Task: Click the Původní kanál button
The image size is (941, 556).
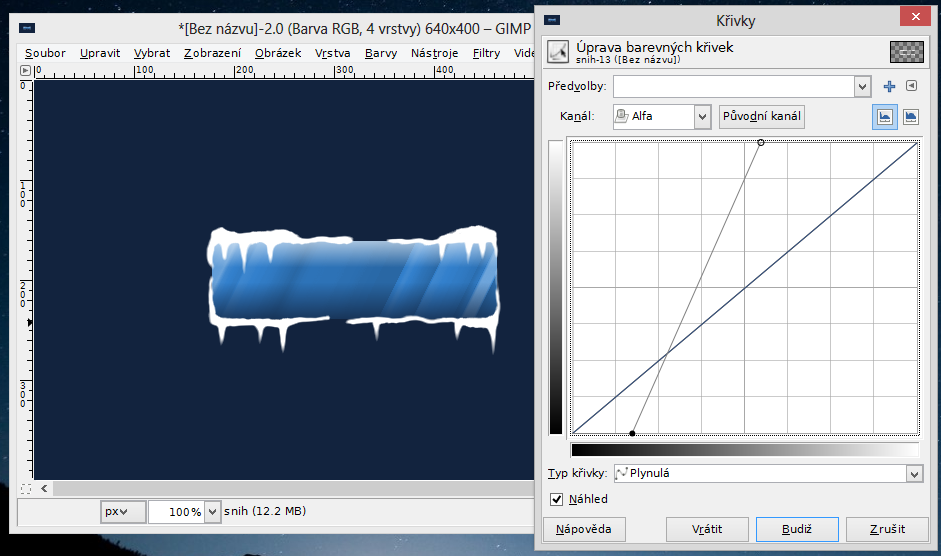Action: coord(762,116)
